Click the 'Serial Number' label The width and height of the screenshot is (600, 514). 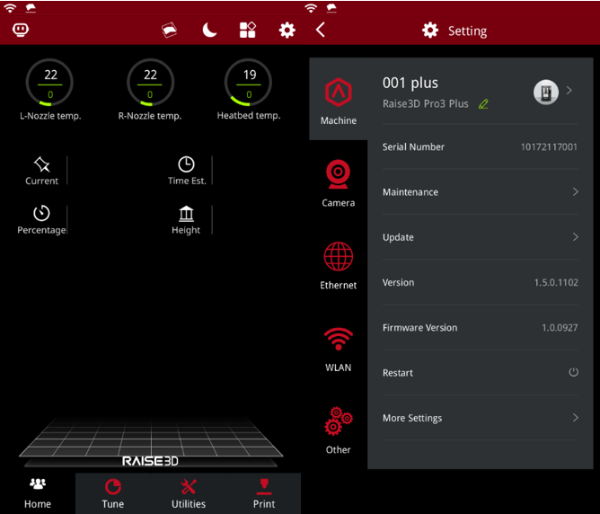pos(413,147)
